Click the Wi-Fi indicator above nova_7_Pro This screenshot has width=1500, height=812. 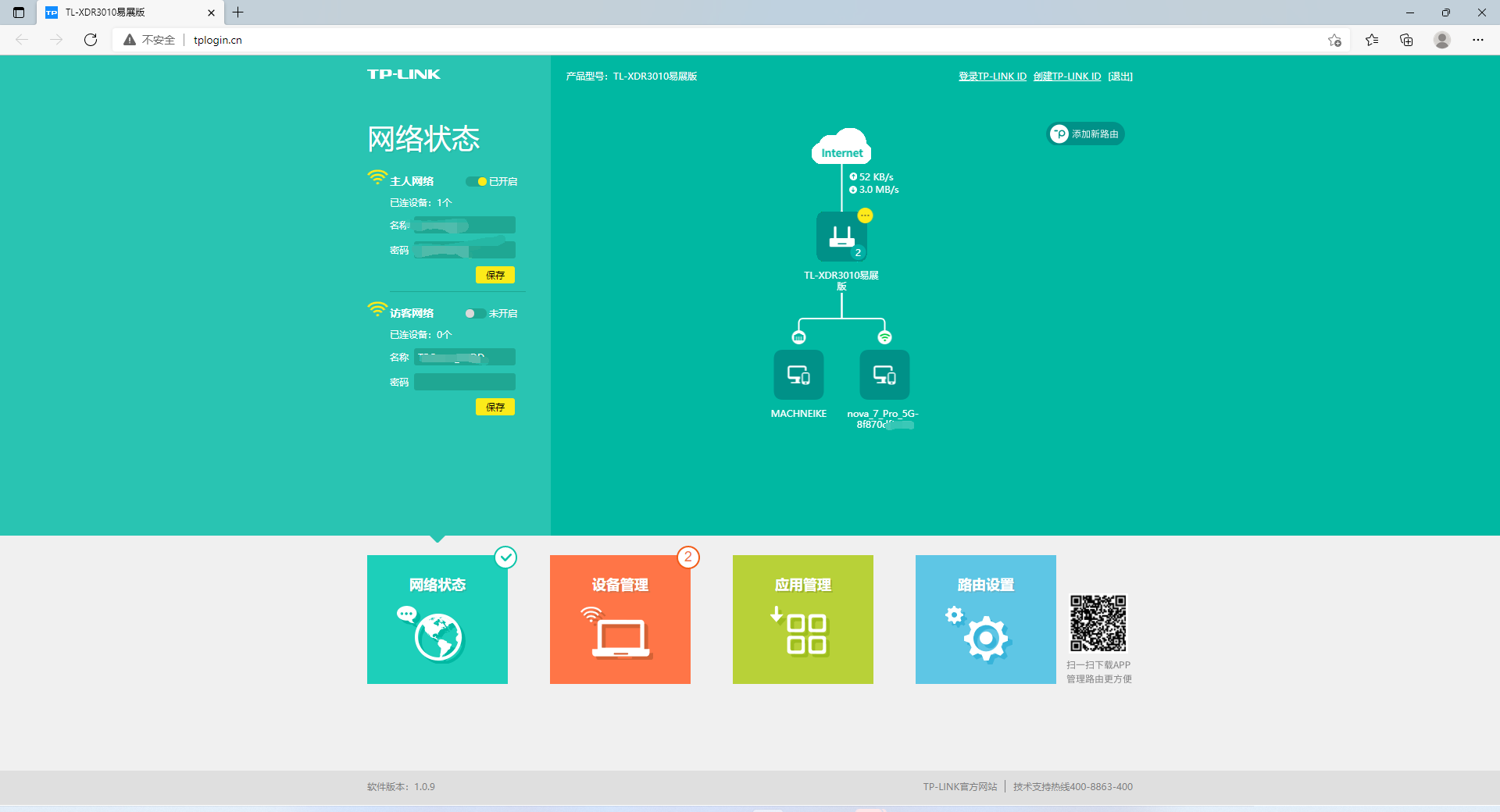884,337
